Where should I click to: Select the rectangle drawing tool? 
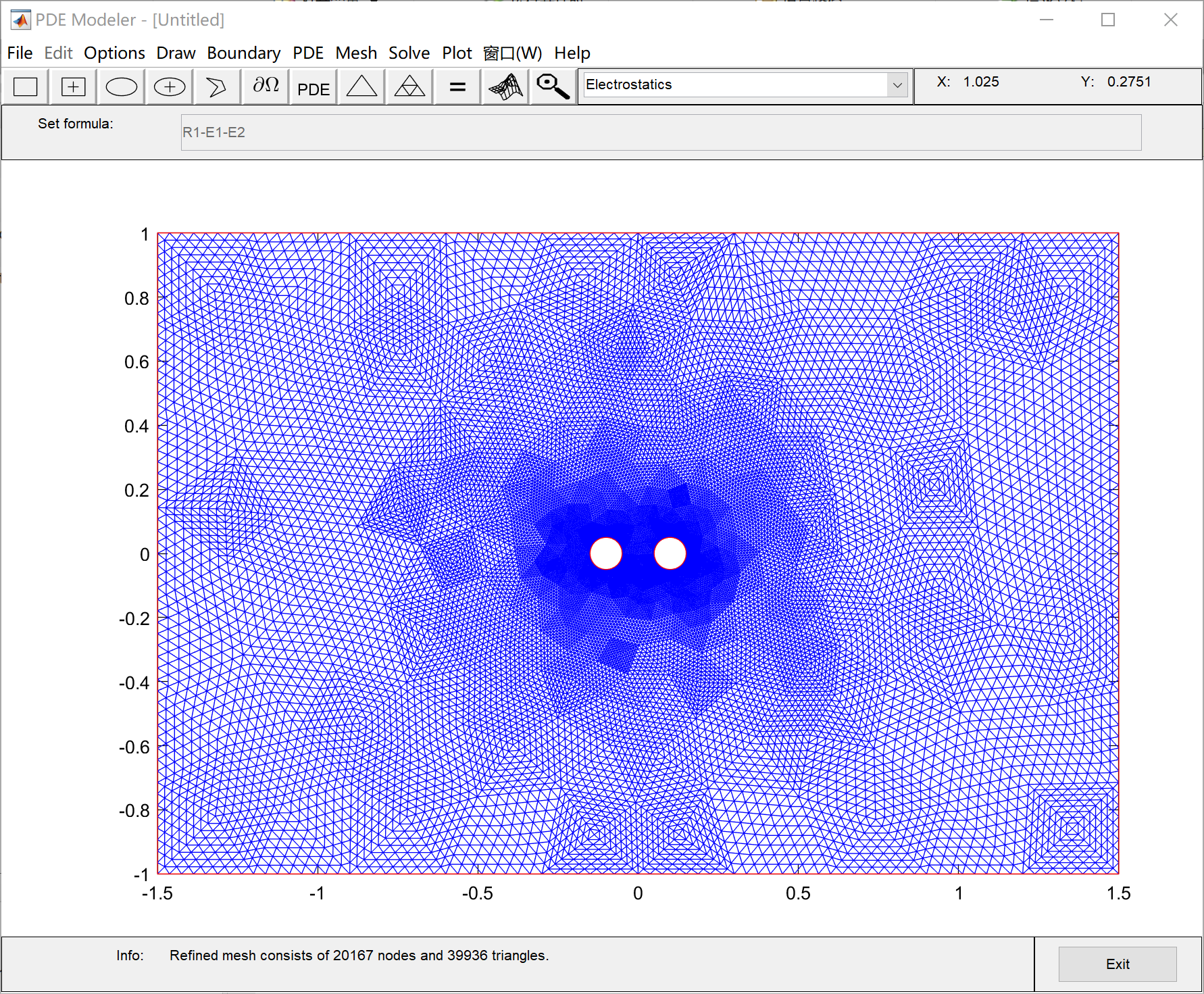click(x=24, y=86)
